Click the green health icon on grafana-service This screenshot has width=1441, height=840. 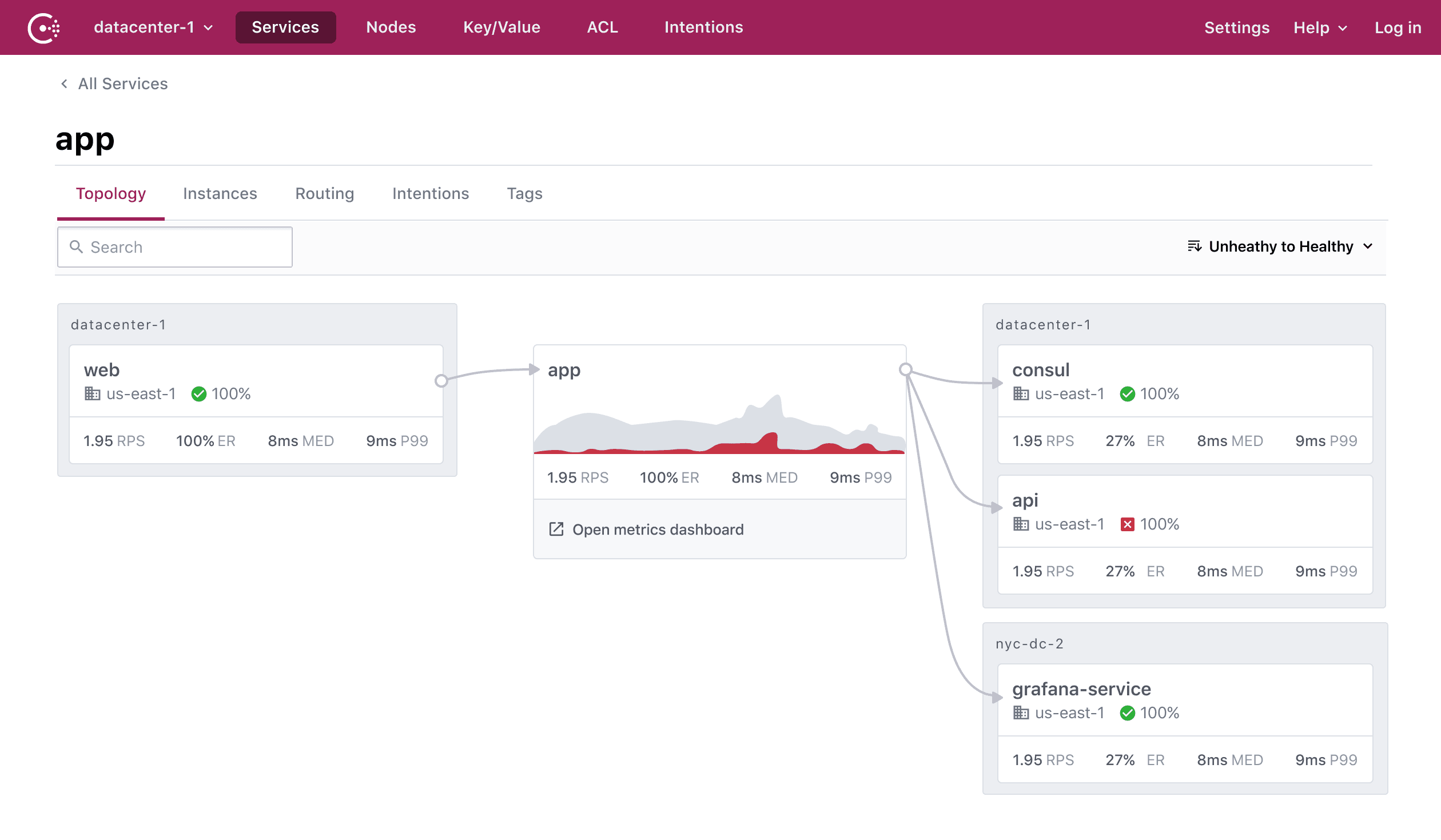[x=1127, y=713]
